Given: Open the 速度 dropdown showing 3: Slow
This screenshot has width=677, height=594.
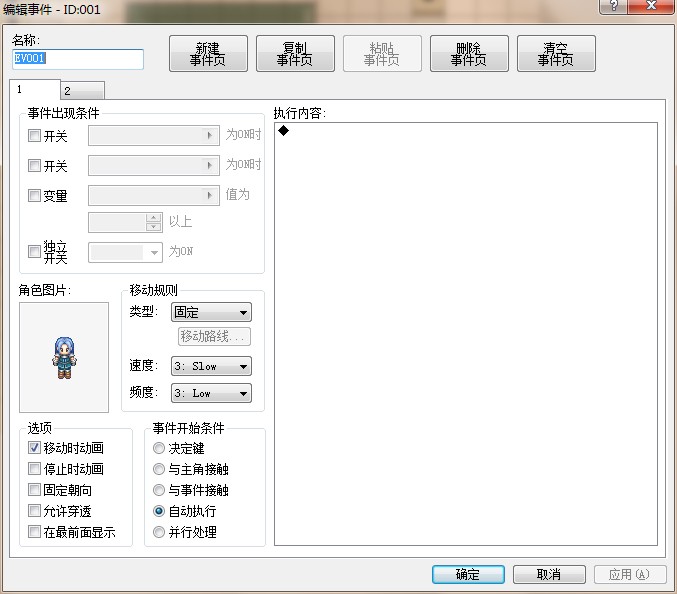Looking at the screenshot, I should [x=212, y=366].
